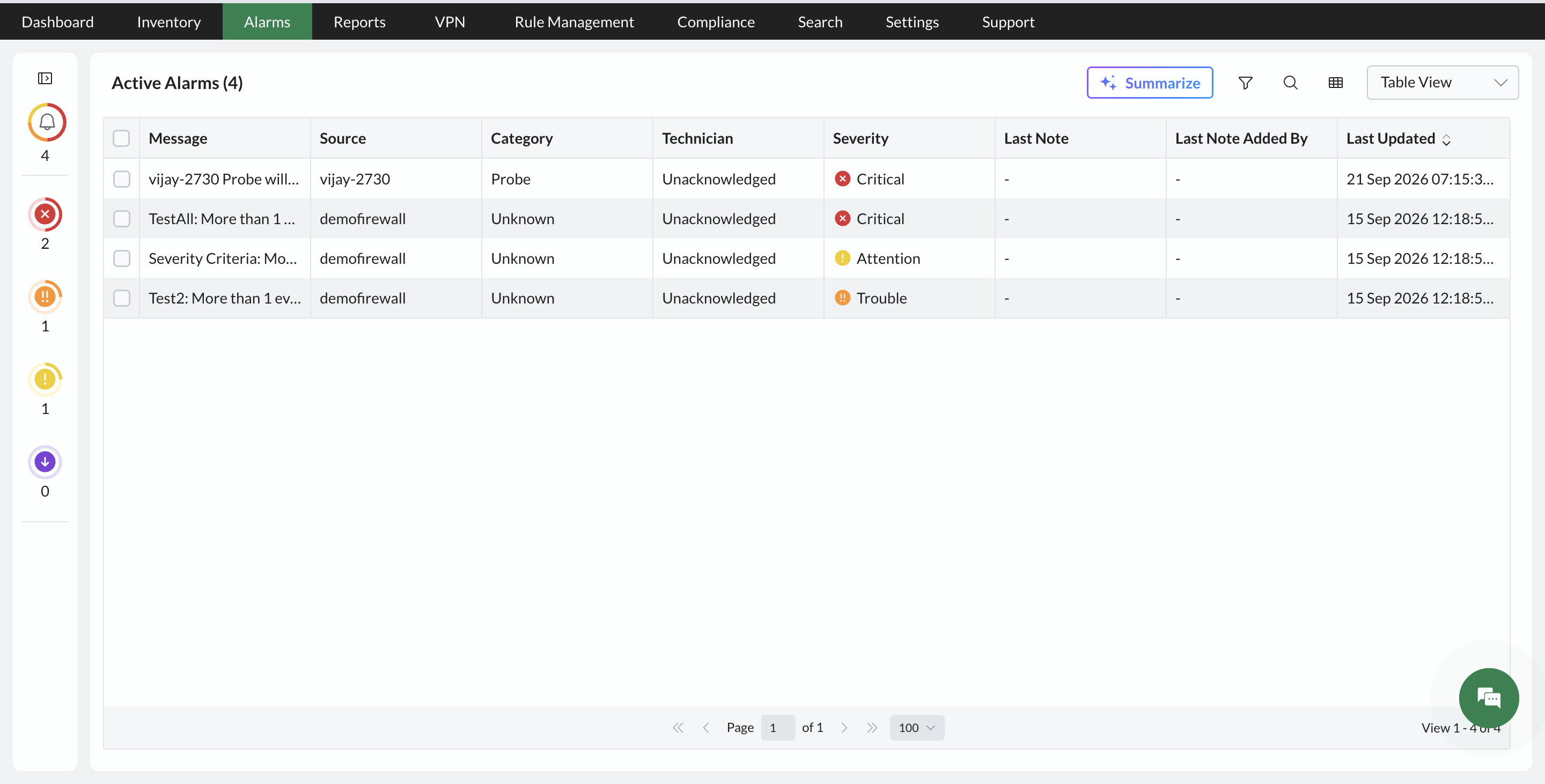
Task: Open the Test2: More than 1 ev... message
Action: coord(225,298)
